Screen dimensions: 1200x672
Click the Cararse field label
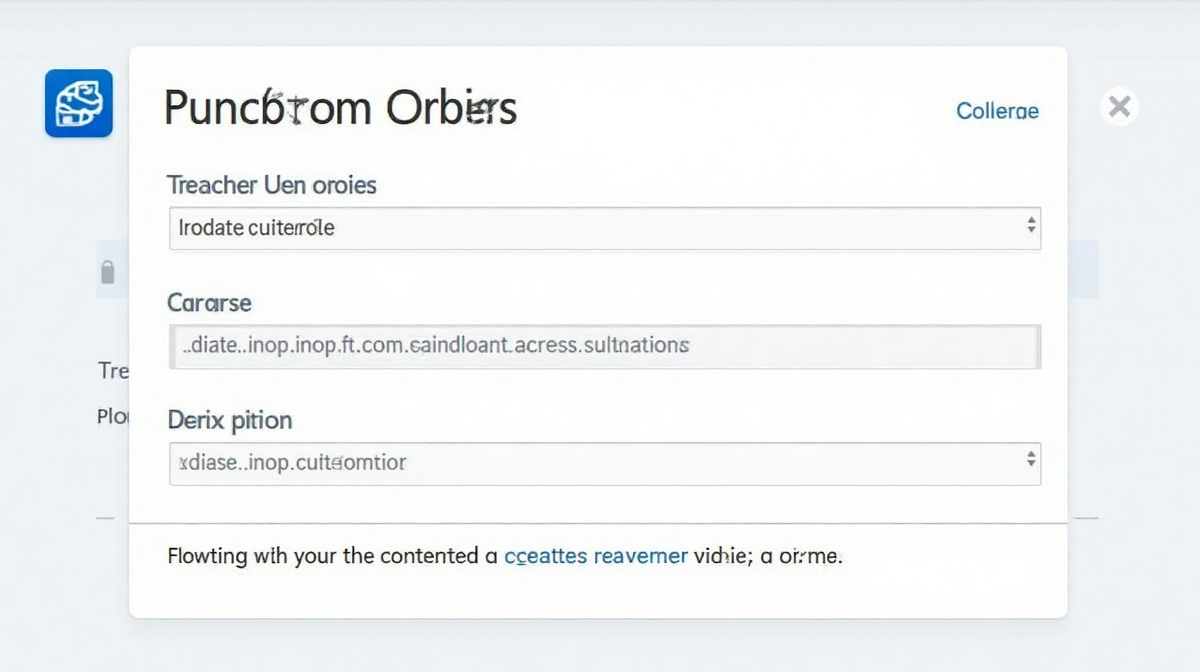(x=210, y=302)
